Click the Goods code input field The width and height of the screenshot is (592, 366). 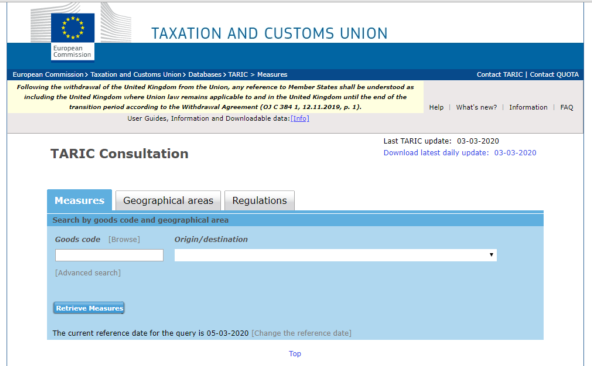point(109,255)
